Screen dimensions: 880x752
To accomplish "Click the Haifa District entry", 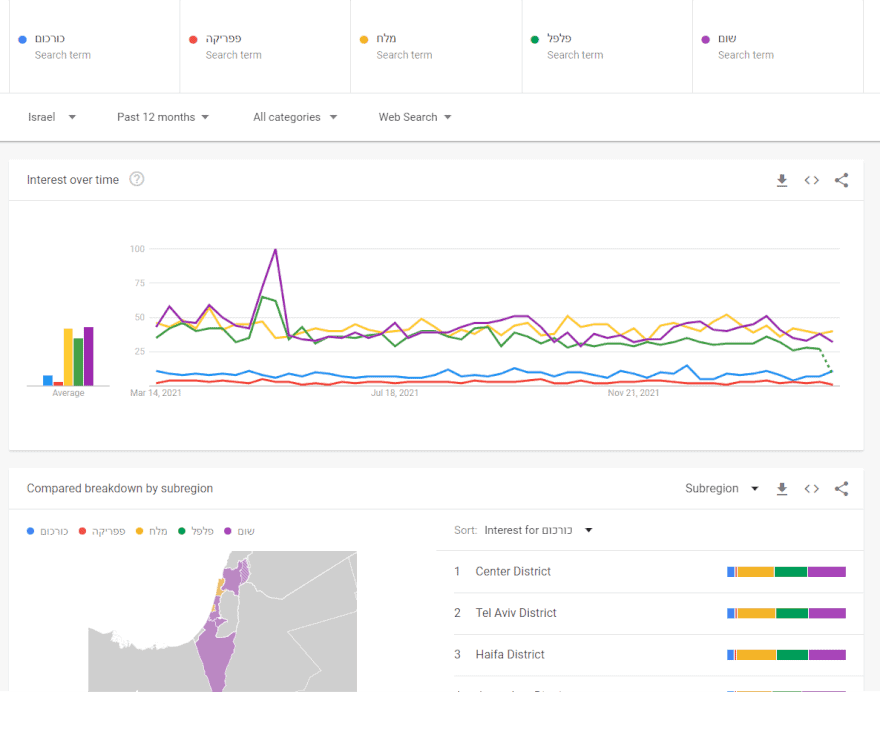I will tap(510, 655).
